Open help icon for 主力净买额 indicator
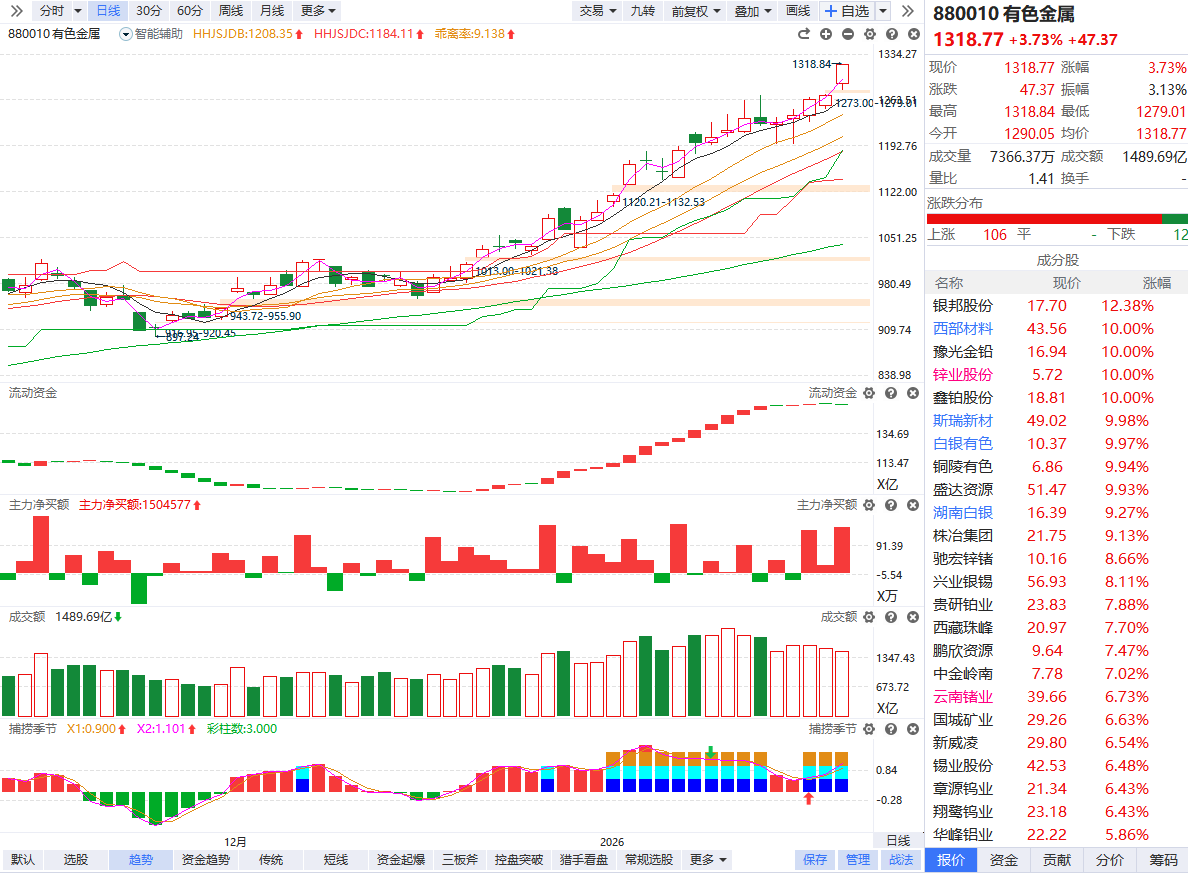The image size is (1188, 873). click(889, 505)
